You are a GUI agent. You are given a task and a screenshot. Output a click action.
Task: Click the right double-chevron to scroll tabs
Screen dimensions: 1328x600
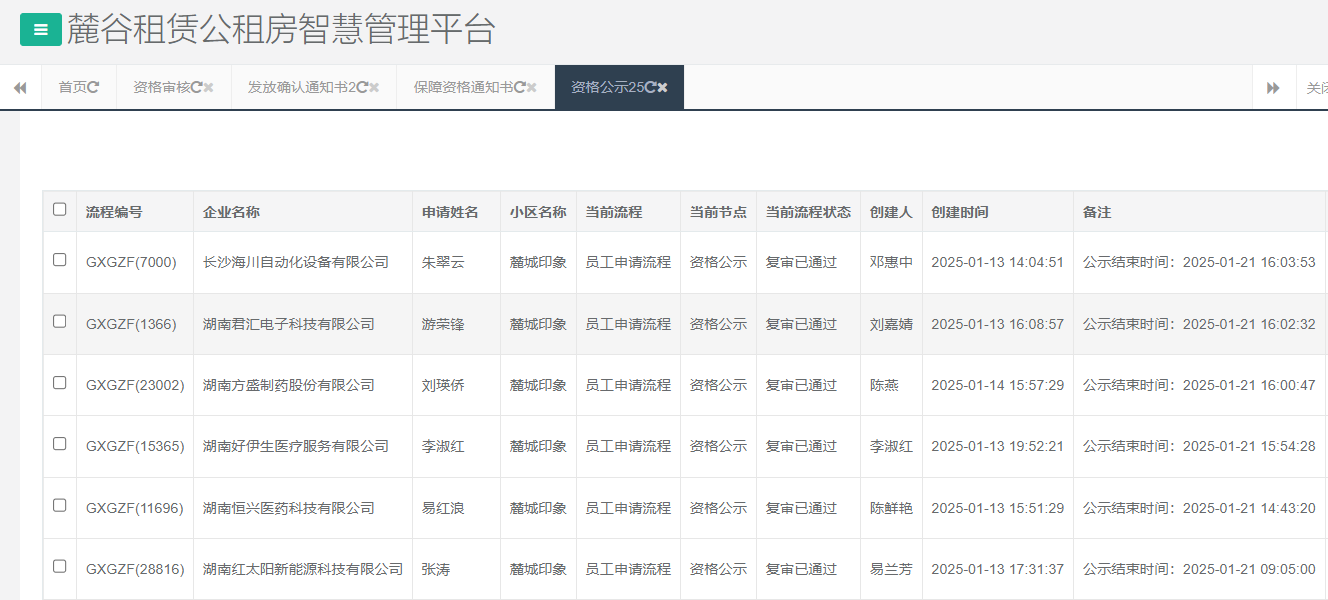pos(1273,86)
